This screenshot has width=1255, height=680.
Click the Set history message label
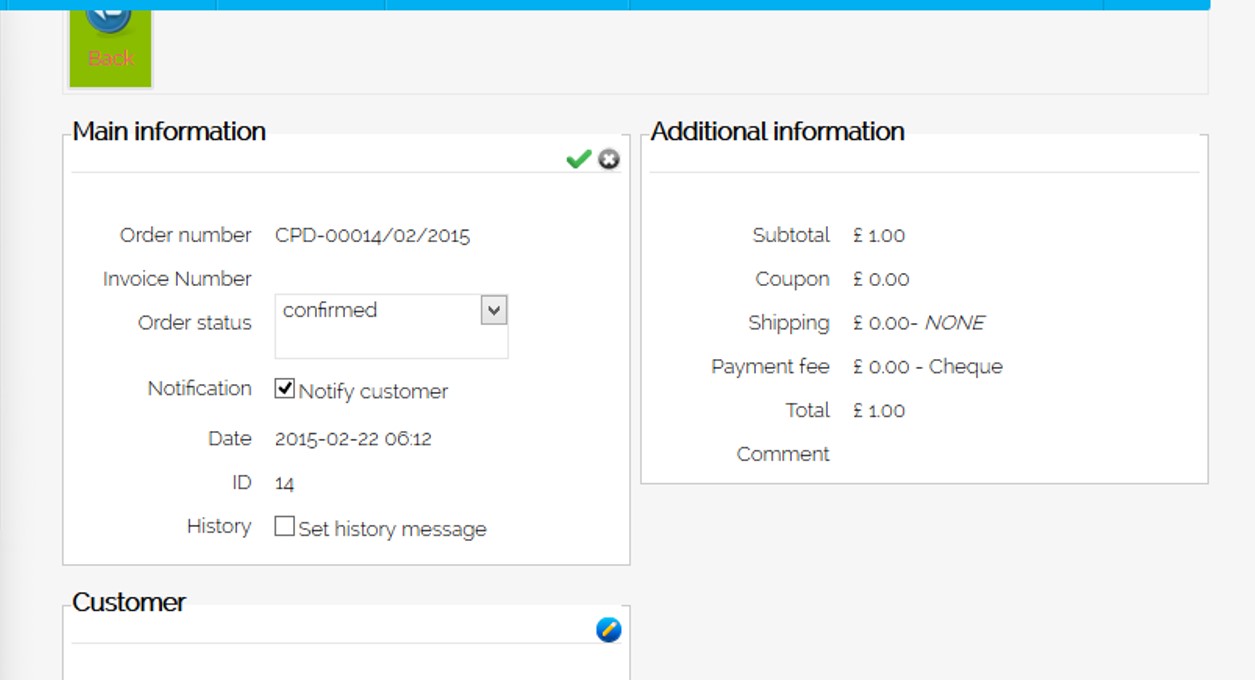(x=392, y=529)
